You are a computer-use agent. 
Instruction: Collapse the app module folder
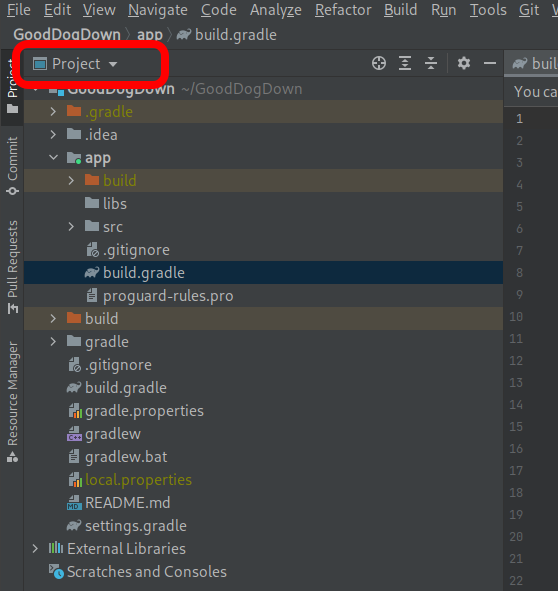click(x=53, y=158)
